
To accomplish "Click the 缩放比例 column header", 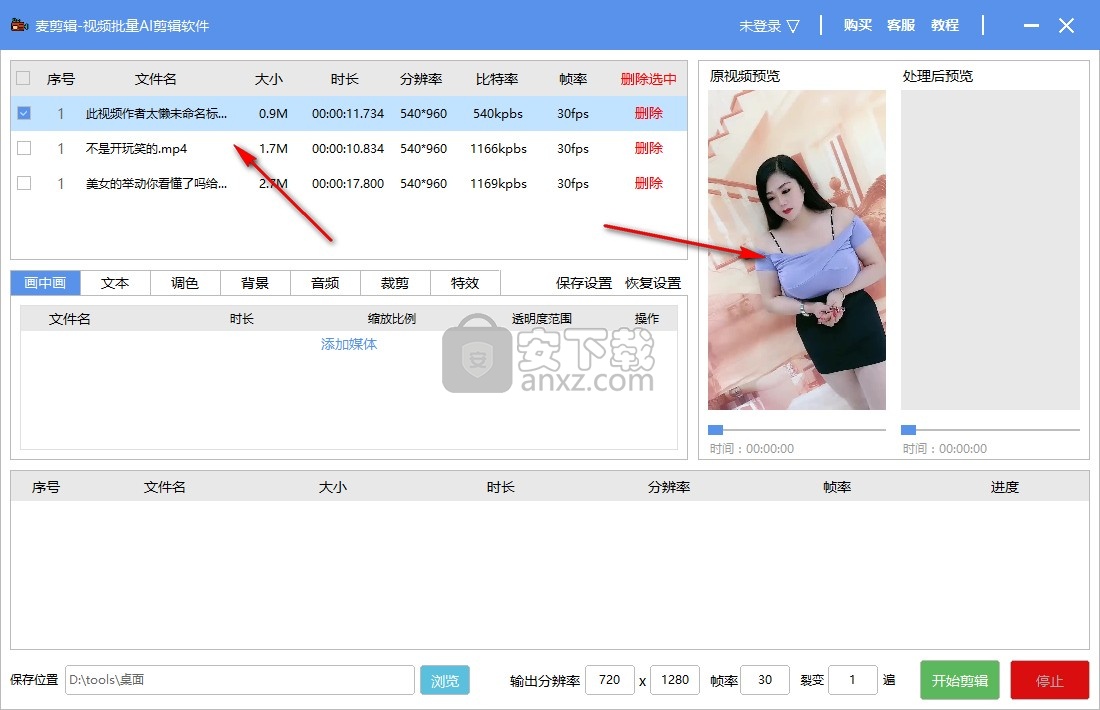I will tap(391, 319).
